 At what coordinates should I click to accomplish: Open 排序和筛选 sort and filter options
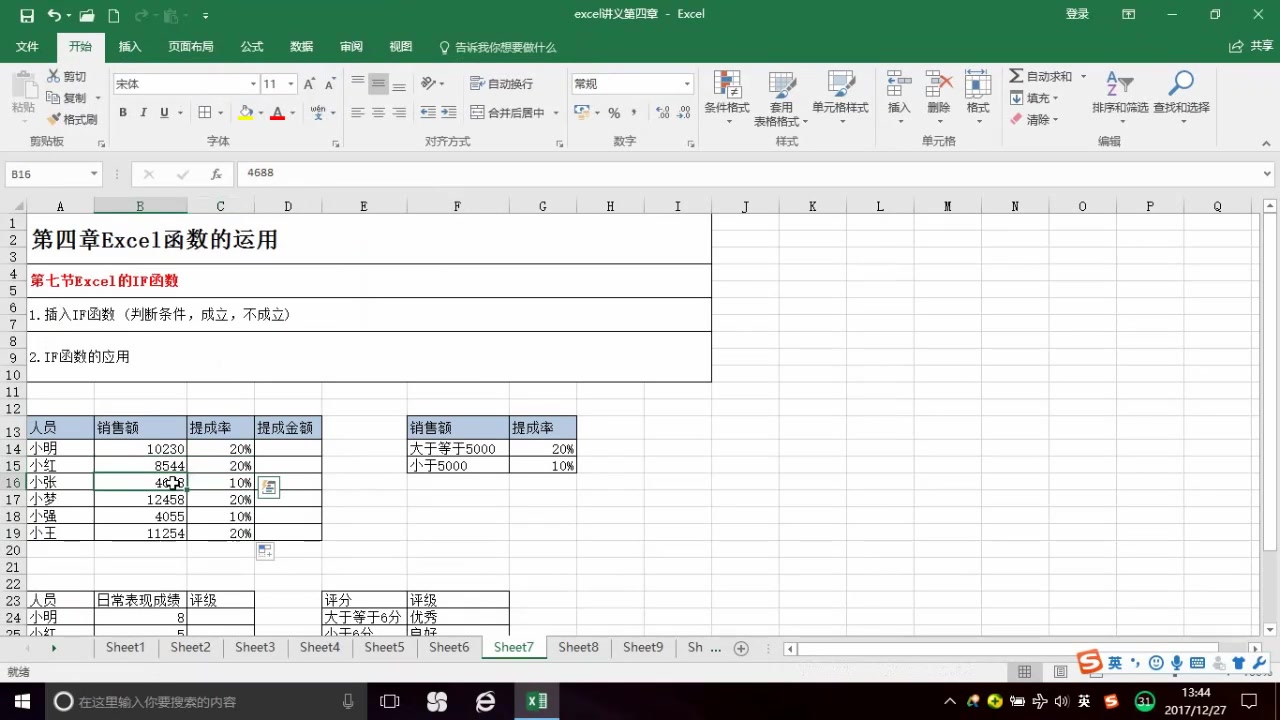click(x=1122, y=95)
